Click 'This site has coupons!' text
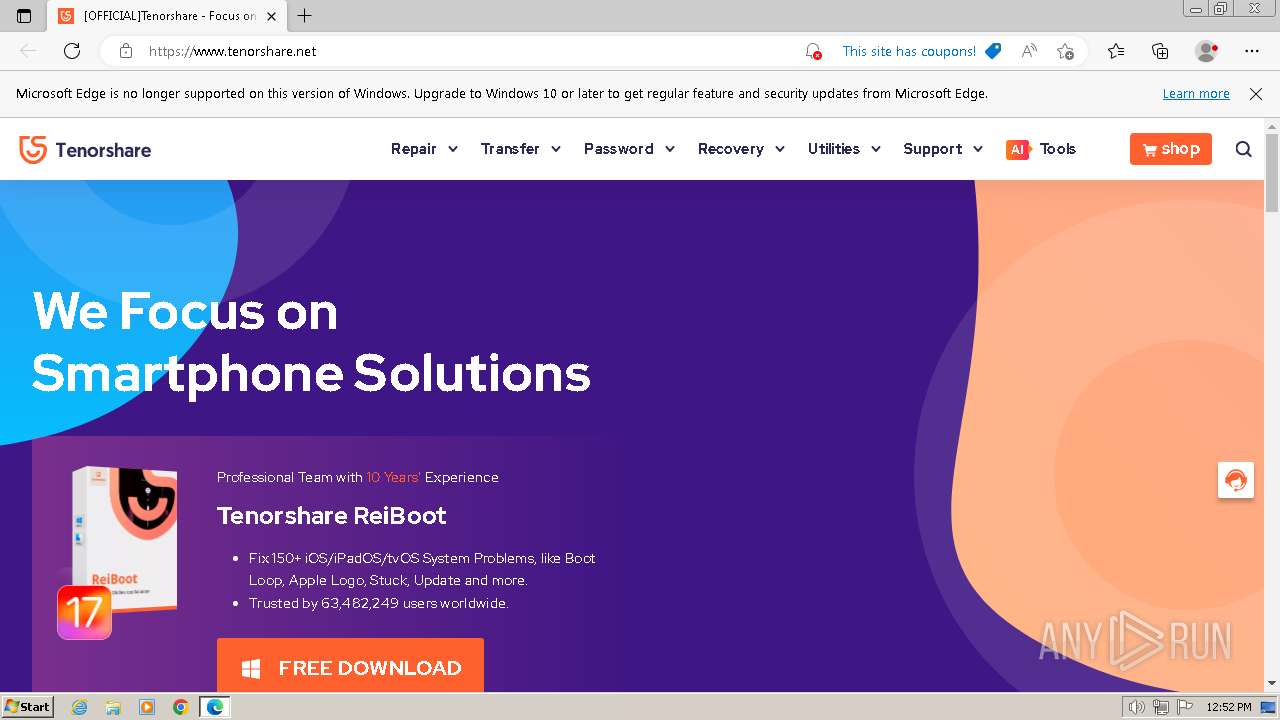 909,51
